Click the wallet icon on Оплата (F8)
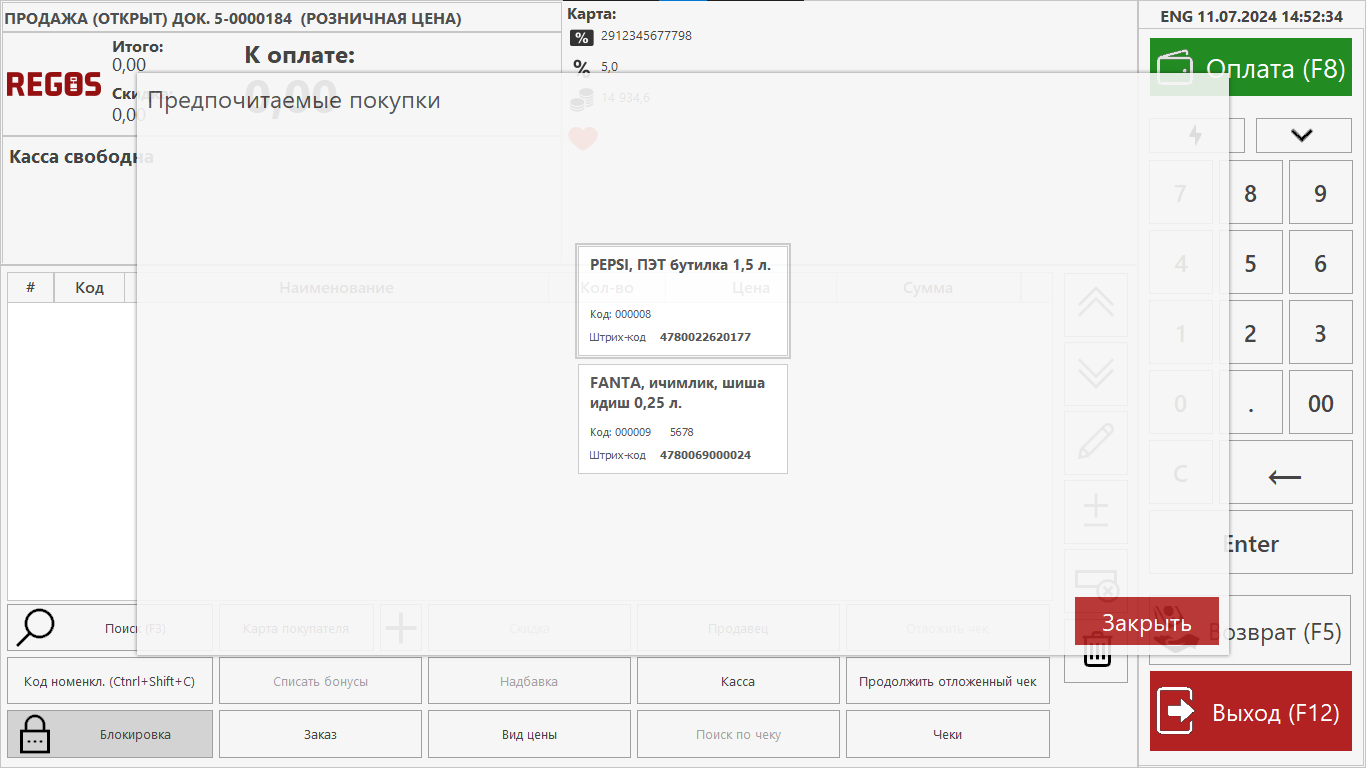 pos(1176,69)
